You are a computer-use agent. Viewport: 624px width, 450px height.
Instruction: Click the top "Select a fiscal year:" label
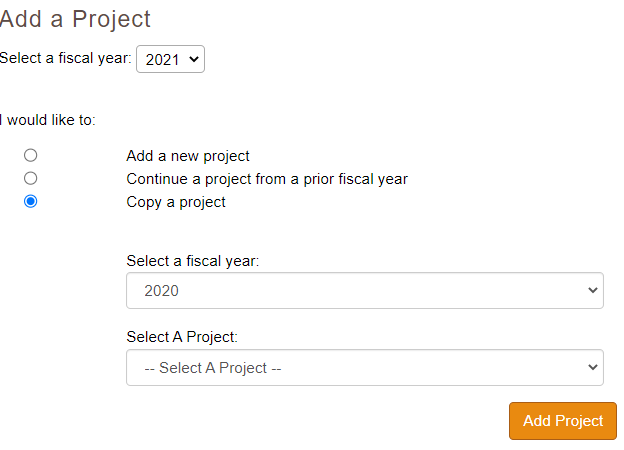click(x=66, y=58)
